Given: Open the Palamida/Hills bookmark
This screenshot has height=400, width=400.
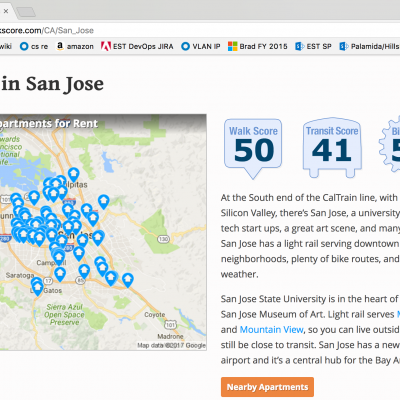Looking at the screenshot, I should [369, 46].
